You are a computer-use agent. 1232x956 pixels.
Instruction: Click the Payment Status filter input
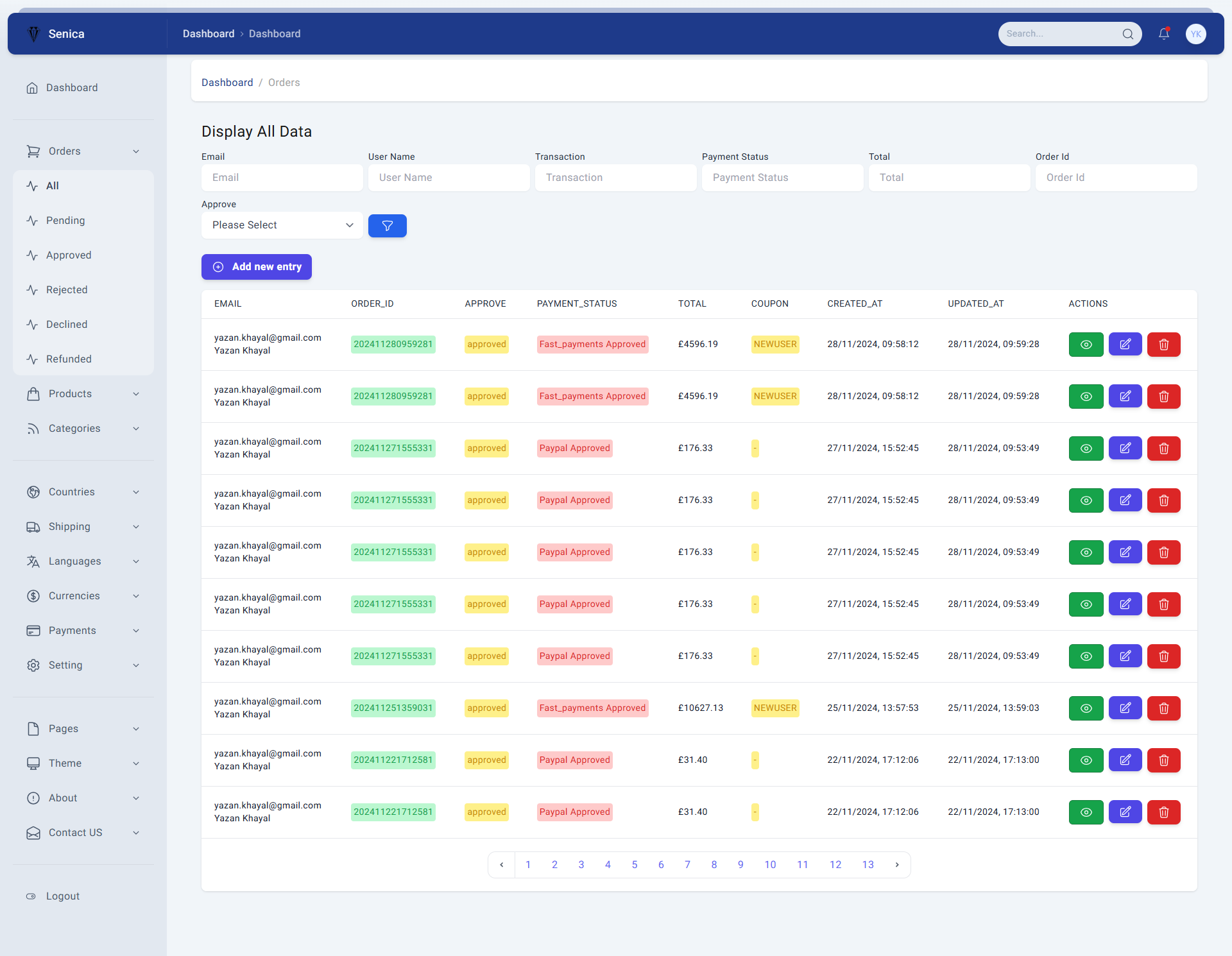pyautogui.click(x=783, y=178)
